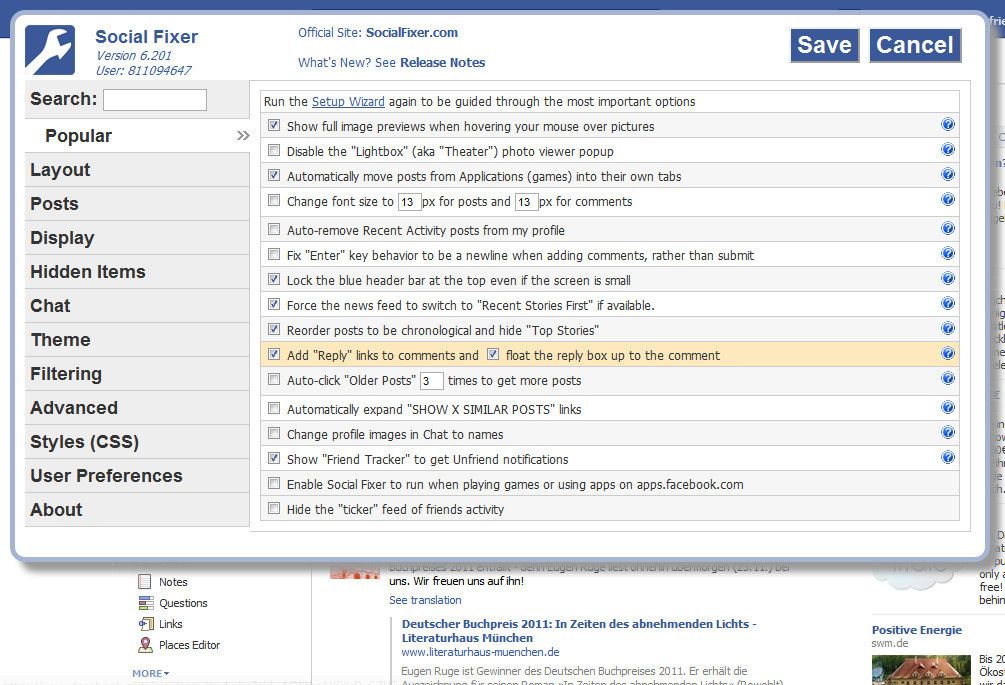Open the Places Editor icon
The height and width of the screenshot is (685, 1005).
tap(147, 644)
